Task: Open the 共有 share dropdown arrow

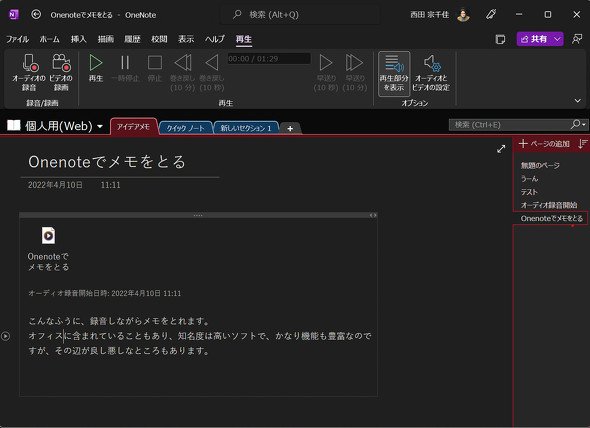Action: coord(557,39)
